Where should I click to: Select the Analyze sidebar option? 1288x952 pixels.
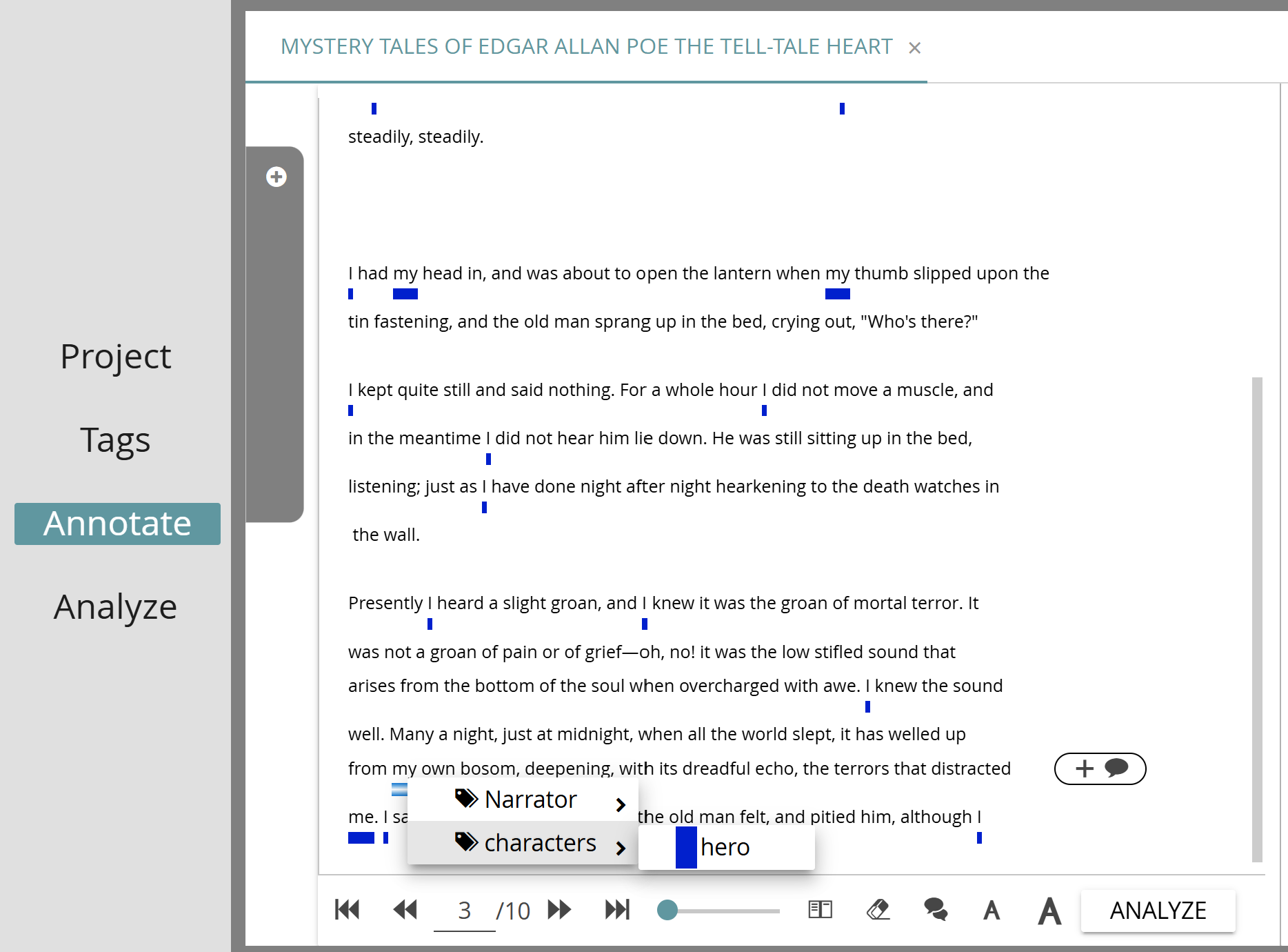(115, 606)
